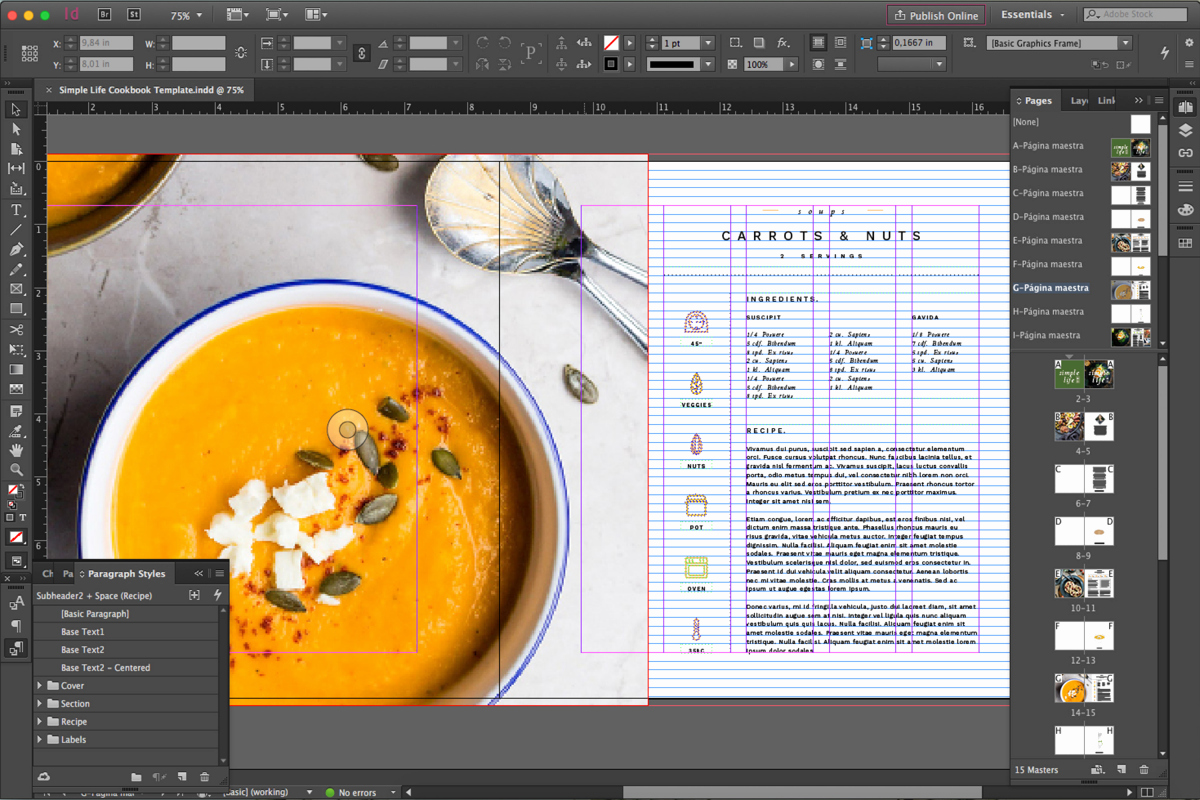Select the Zoom tool

(16, 470)
